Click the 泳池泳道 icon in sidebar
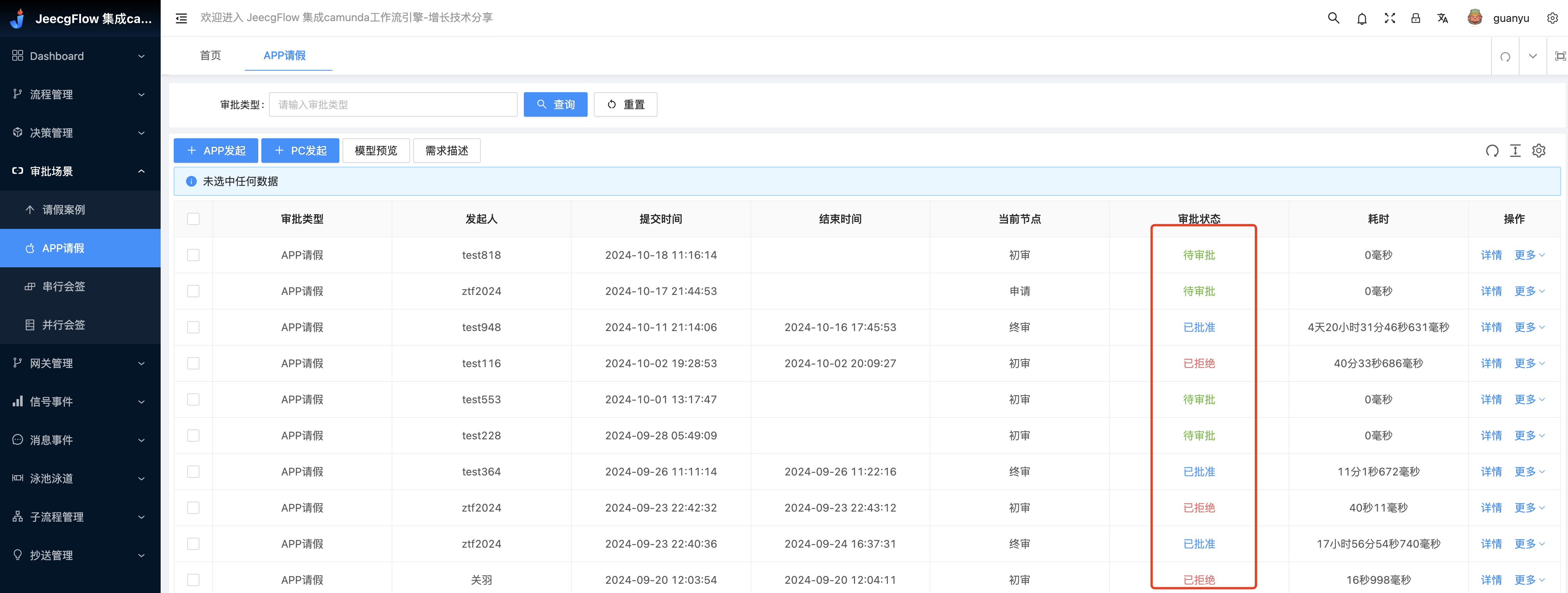 click(x=18, y=478)
